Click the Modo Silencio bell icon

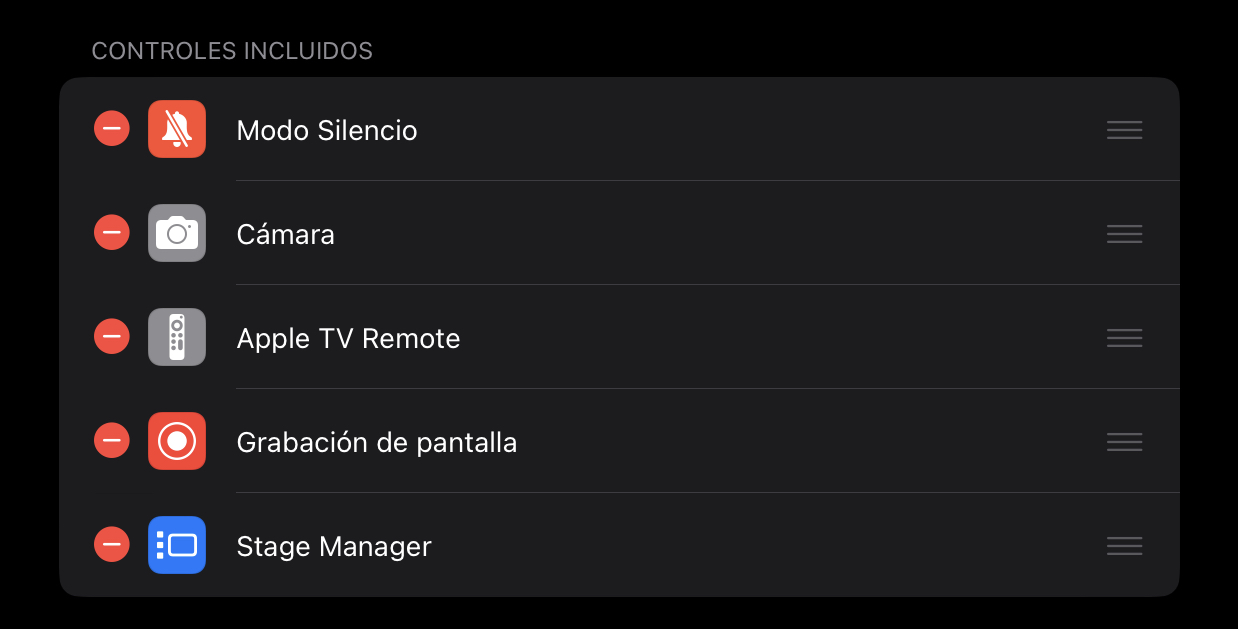coord(177,129)
